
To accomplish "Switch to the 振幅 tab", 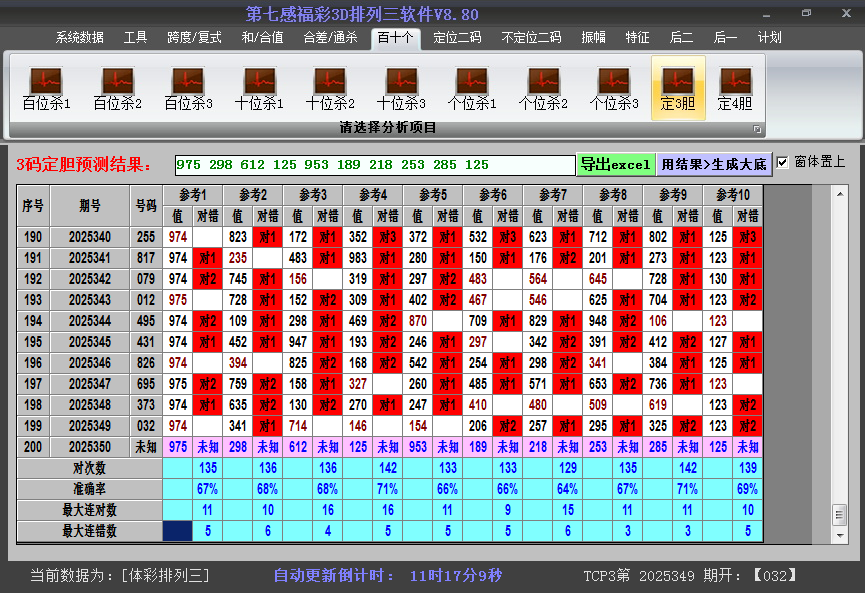I will coord(594,38).
